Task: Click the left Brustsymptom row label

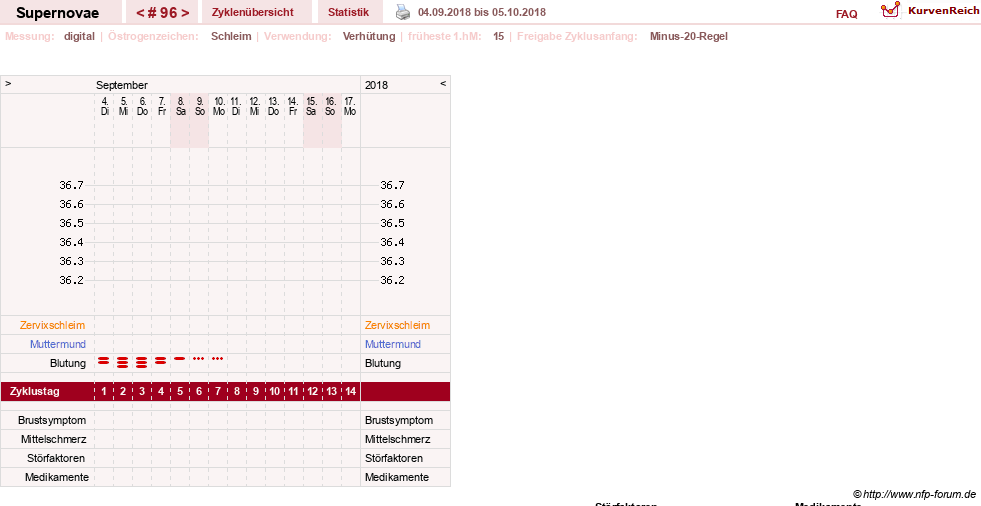Action: pos(52,420)
